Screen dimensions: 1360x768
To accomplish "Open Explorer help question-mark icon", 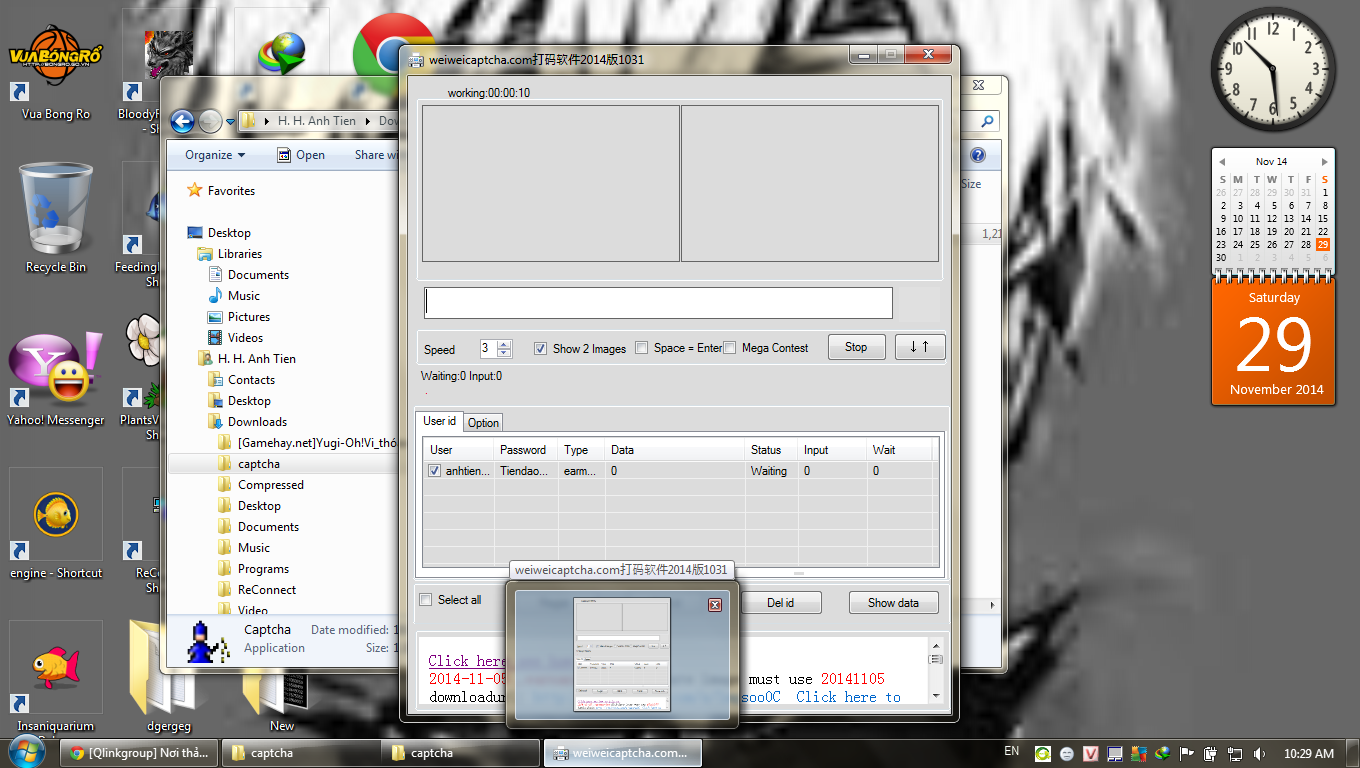I will click(978, 155).
